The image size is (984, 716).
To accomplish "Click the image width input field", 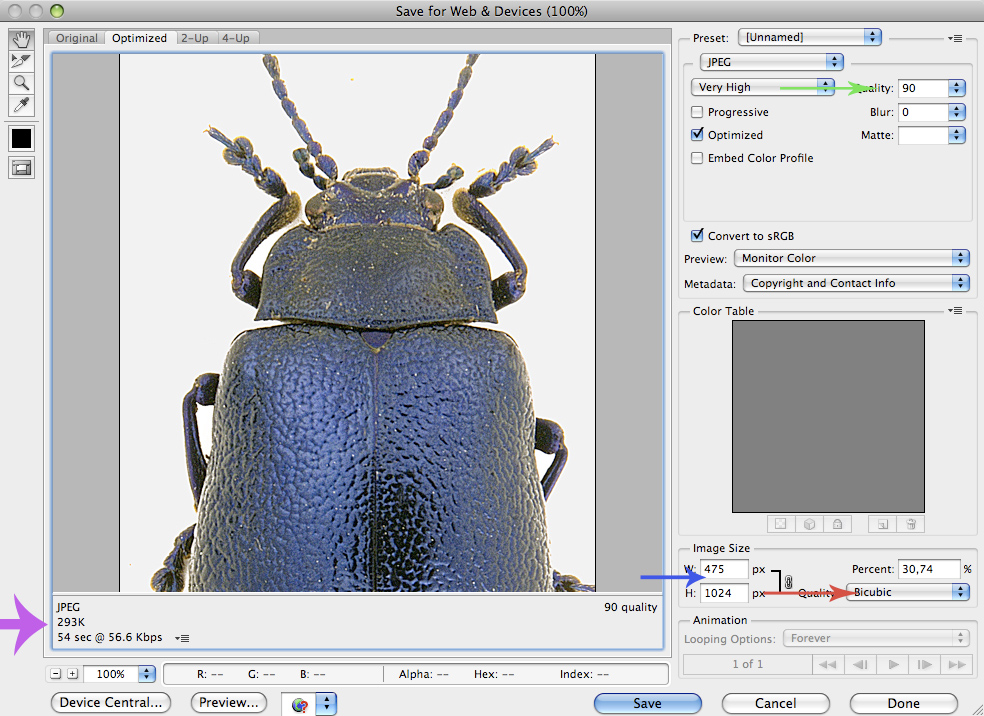I will click(724, 568).
